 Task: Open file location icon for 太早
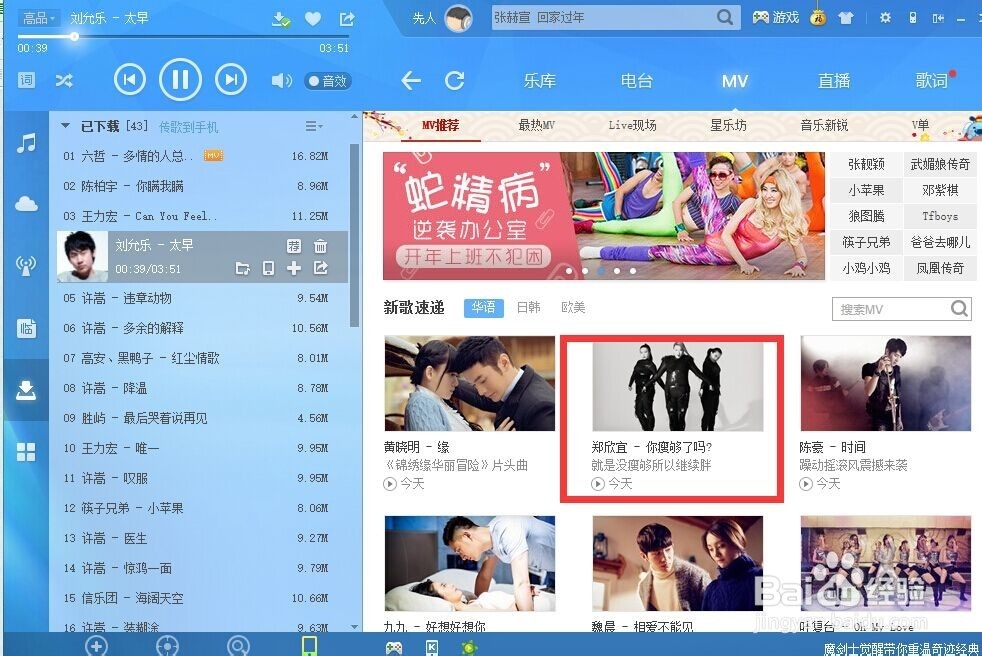coord(242,269)
